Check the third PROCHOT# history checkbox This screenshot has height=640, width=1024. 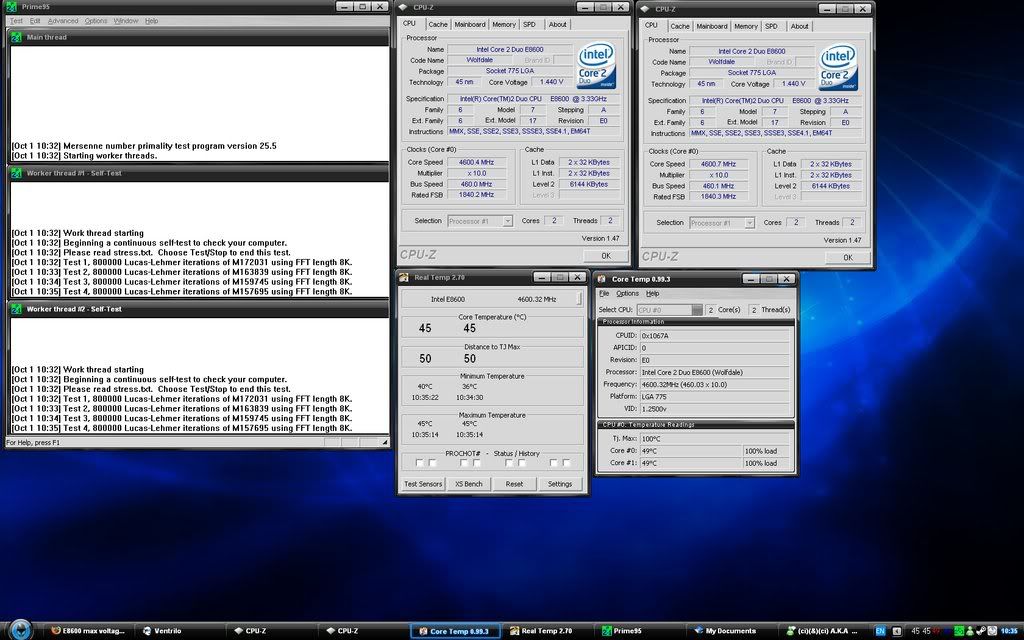[462, 463]
